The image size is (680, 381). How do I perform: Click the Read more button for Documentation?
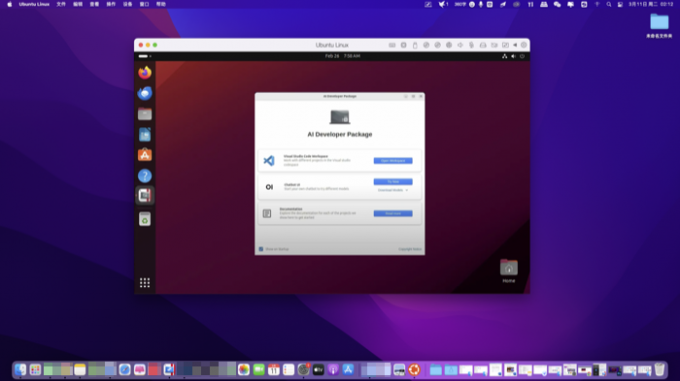tap(393, 213)
